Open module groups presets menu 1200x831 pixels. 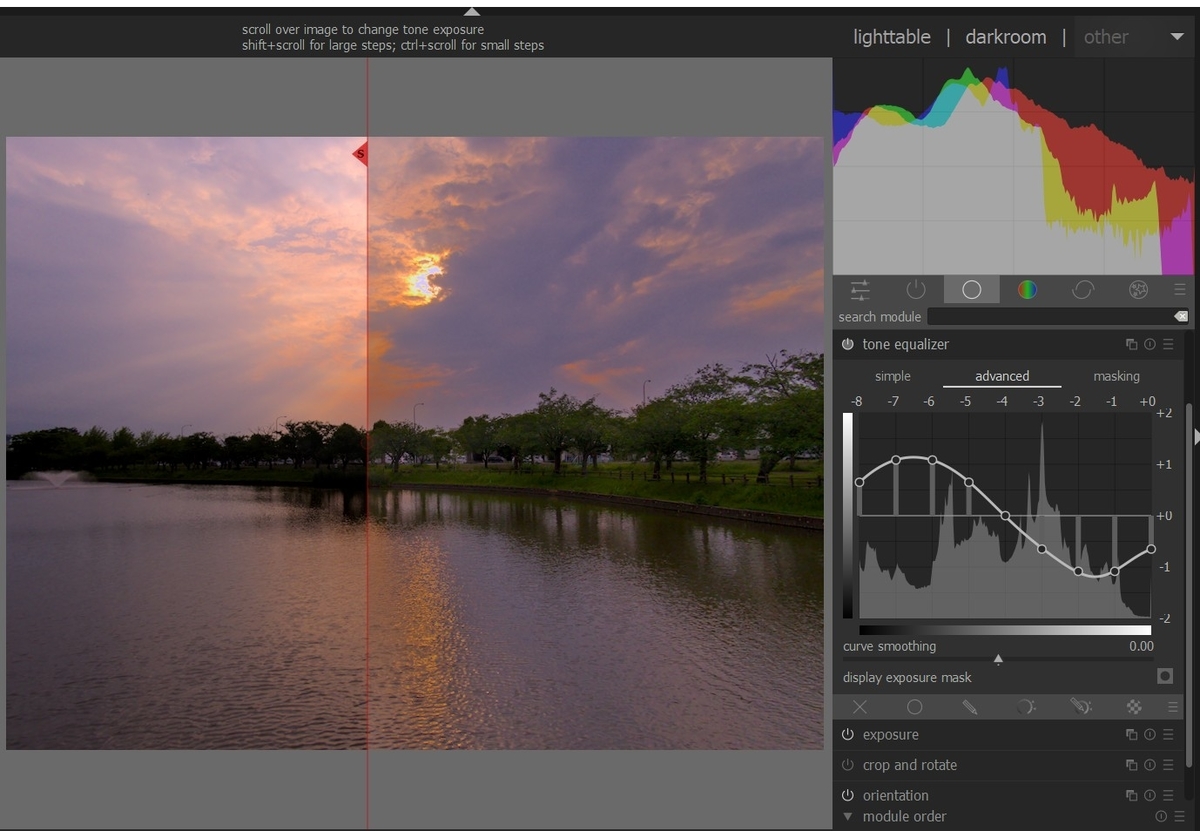click(1180, 290)
